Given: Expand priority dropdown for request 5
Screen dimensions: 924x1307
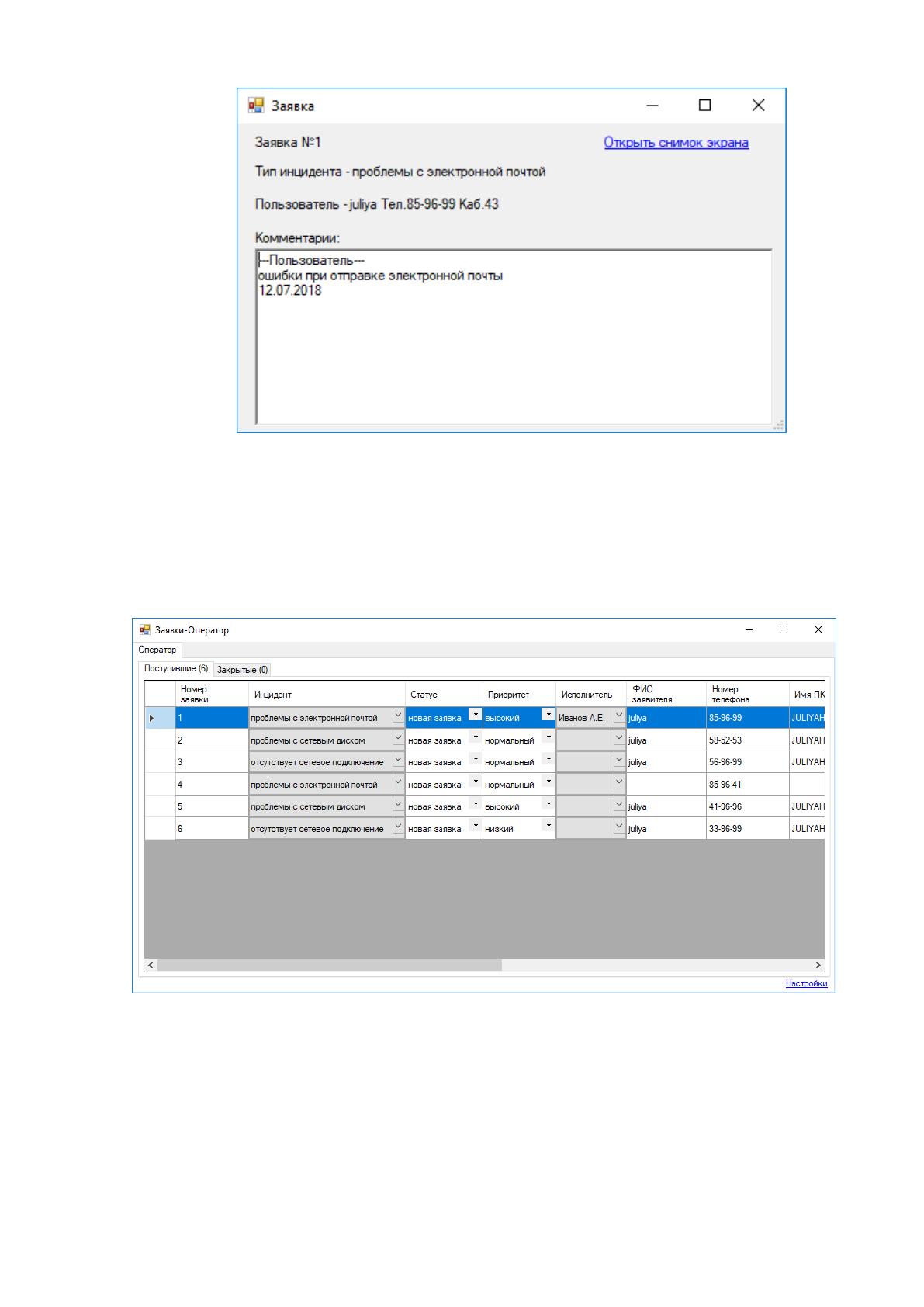Looking at the screenshot, I should 548,804.
